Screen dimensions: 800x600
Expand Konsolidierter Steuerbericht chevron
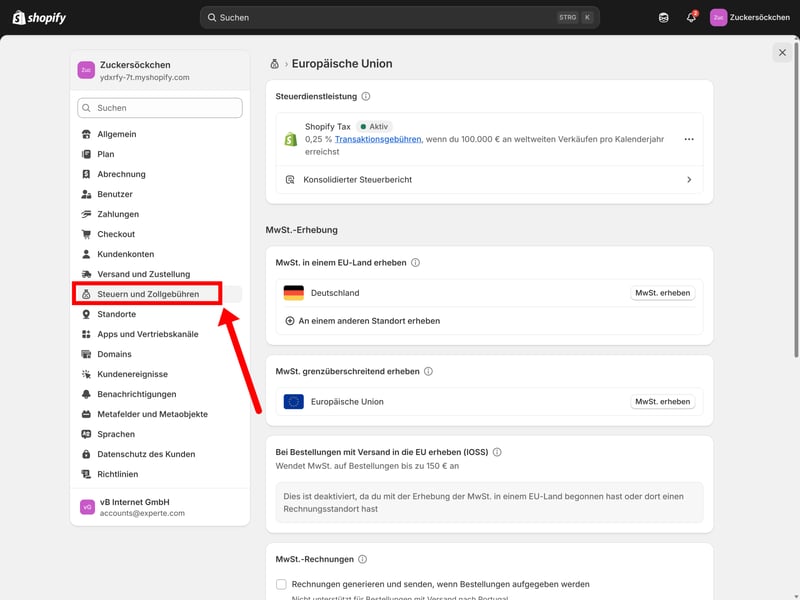(689, 180)
